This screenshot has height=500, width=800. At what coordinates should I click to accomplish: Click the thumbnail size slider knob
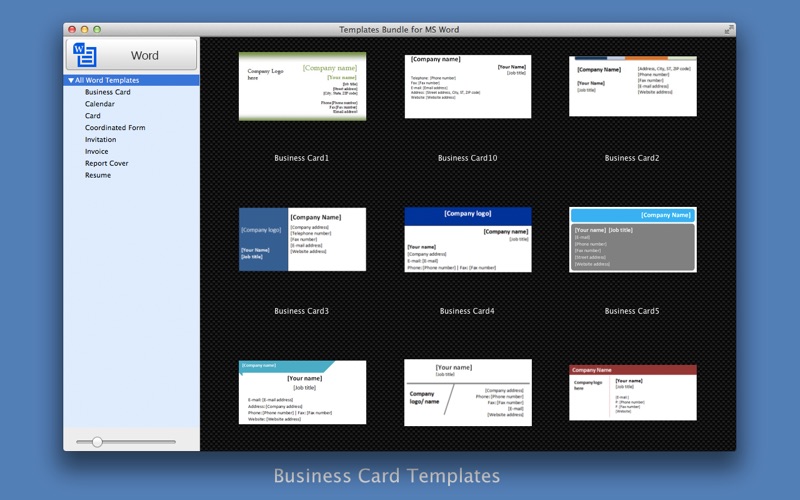pos(97,442)
